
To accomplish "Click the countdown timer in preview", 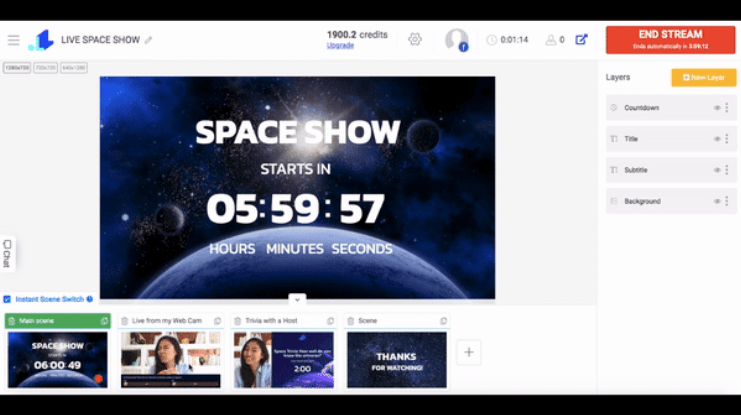I will [x=295, y=209].
